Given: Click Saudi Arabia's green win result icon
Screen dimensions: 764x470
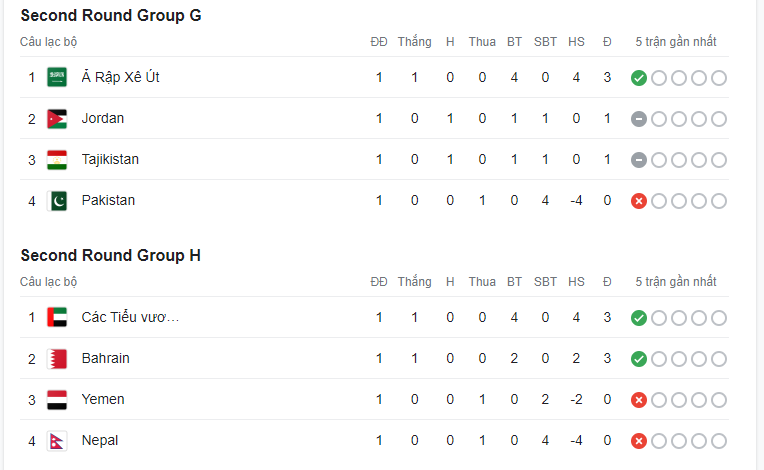Looking at the screenshot, I should point(639,78).
